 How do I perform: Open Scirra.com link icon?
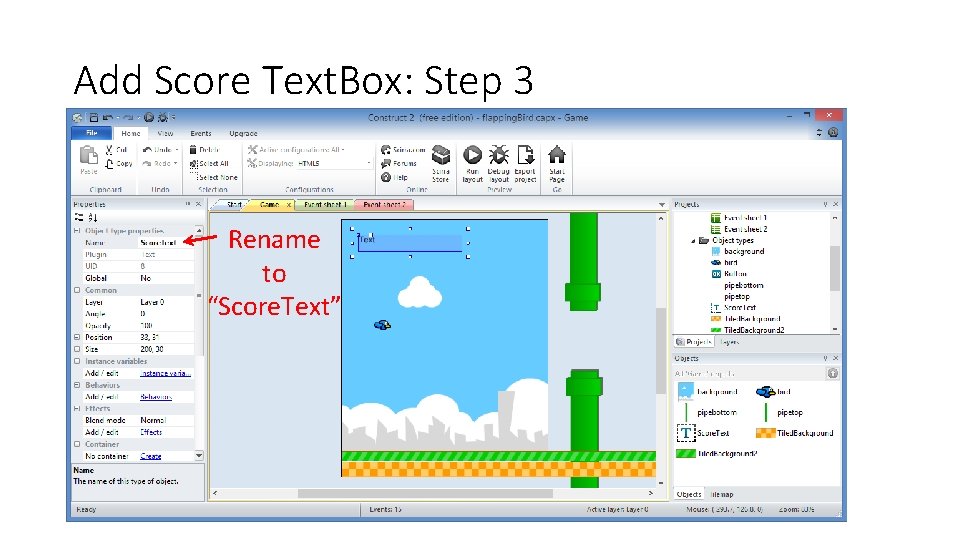click(386, 149)
